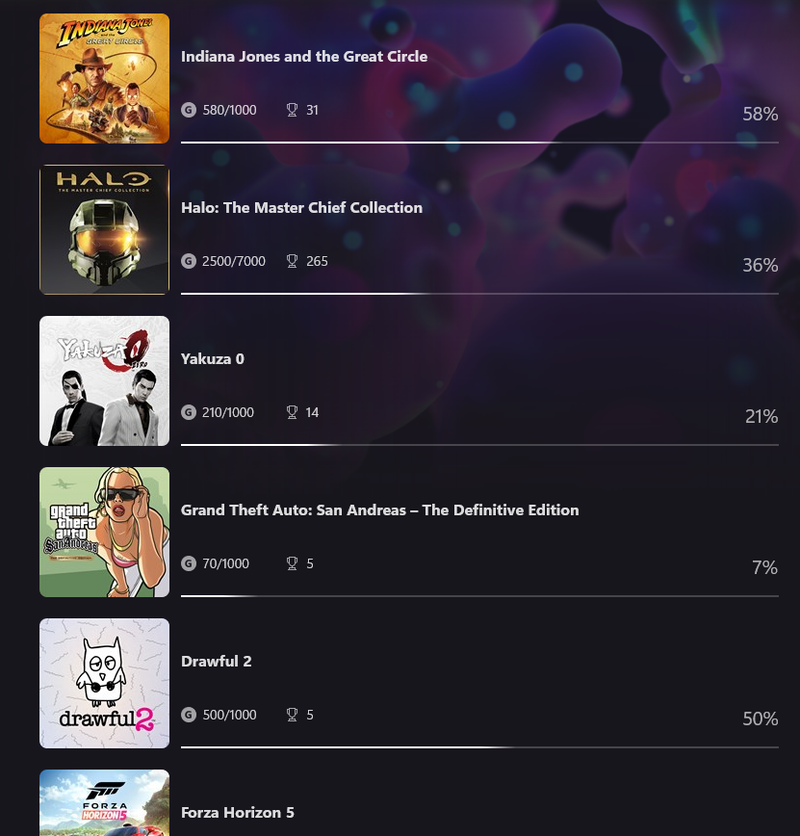Viewport: 800px width, 836px height.
Task: Select the Forza Horizon 5 title
Action: pos(237,813)
